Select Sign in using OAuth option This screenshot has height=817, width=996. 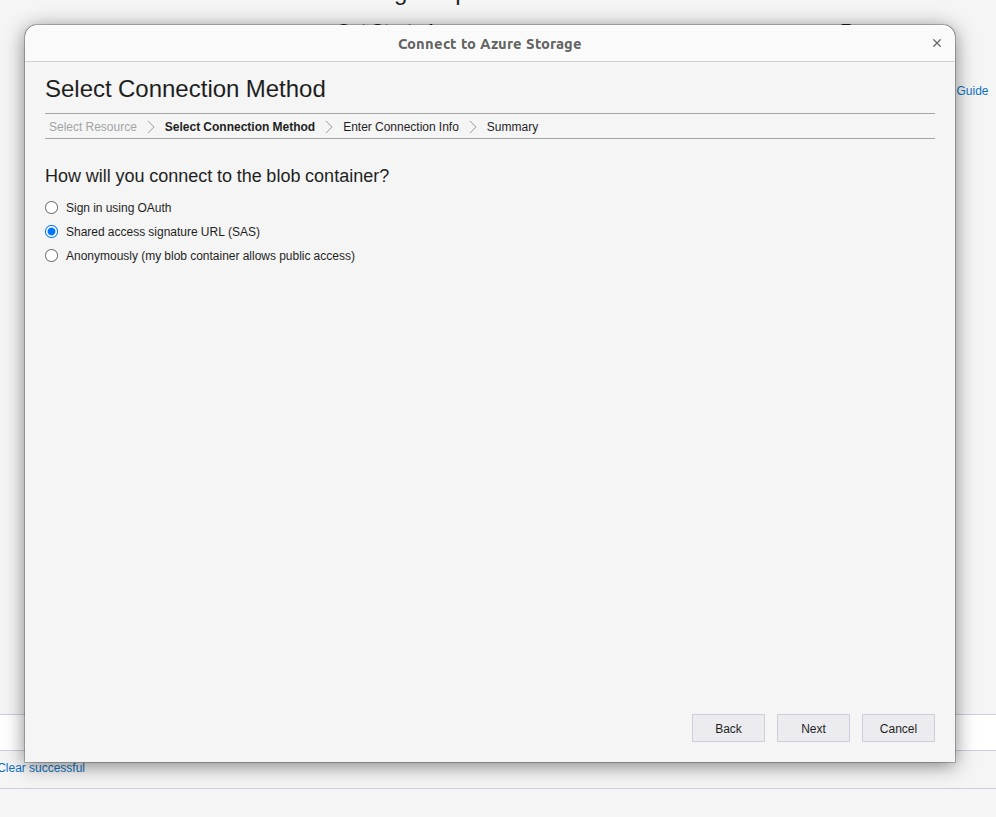(51, 208)
